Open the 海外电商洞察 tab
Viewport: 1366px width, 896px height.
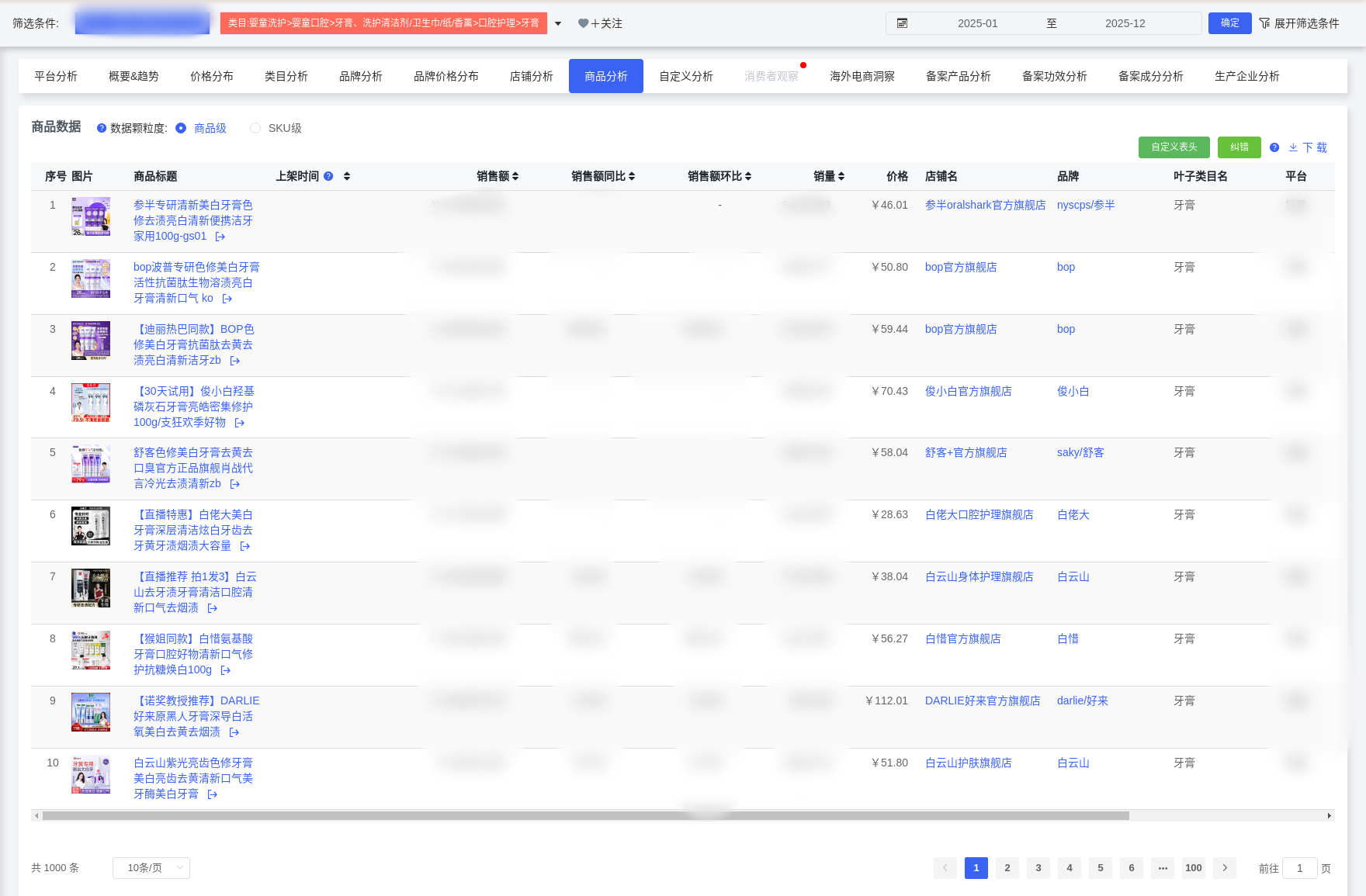tap(862, 76)
